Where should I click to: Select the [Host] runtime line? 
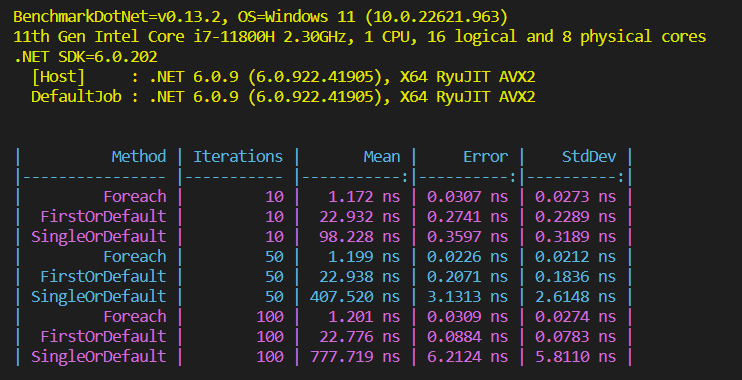[x=283, y=77]
